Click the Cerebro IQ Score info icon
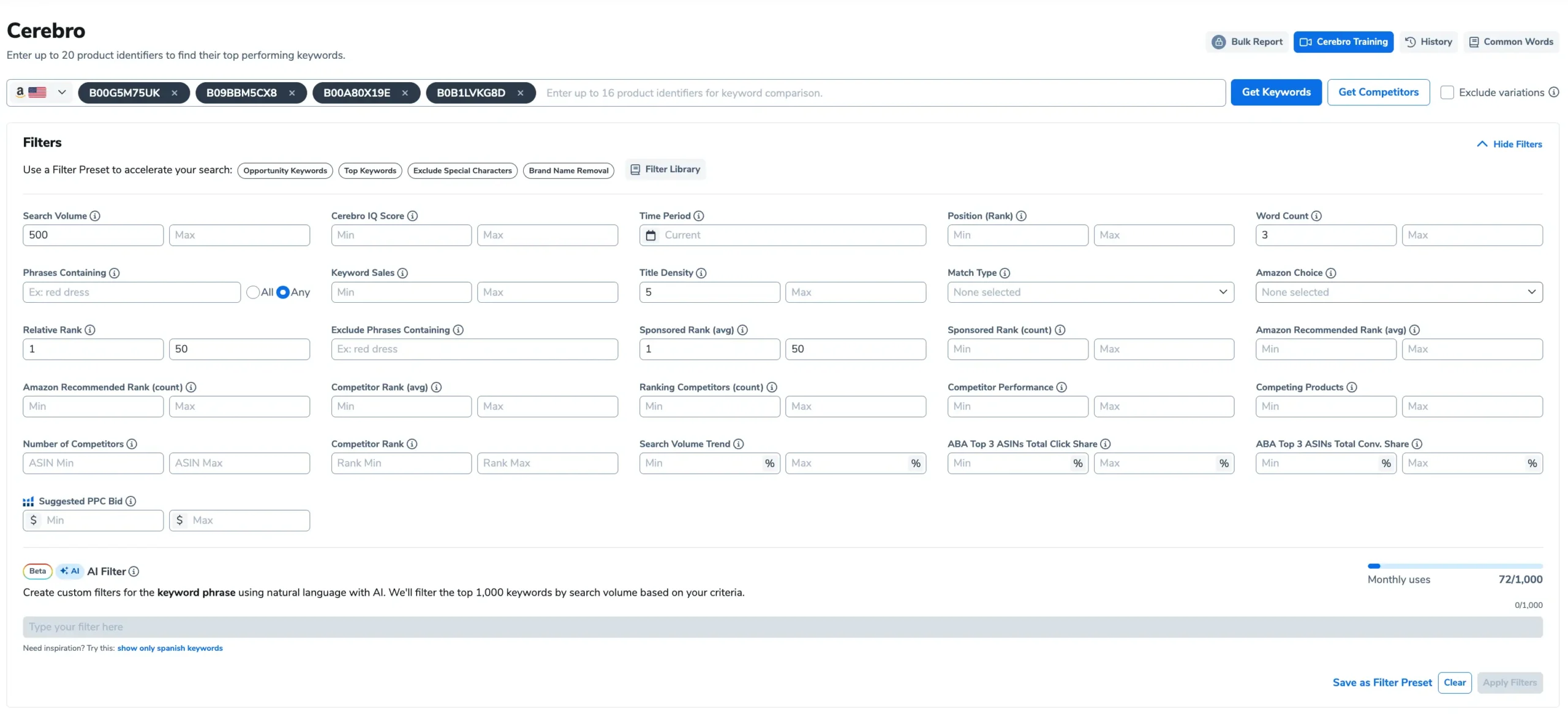The height and width of the screenshot is (714, 1568). (412, 216)
